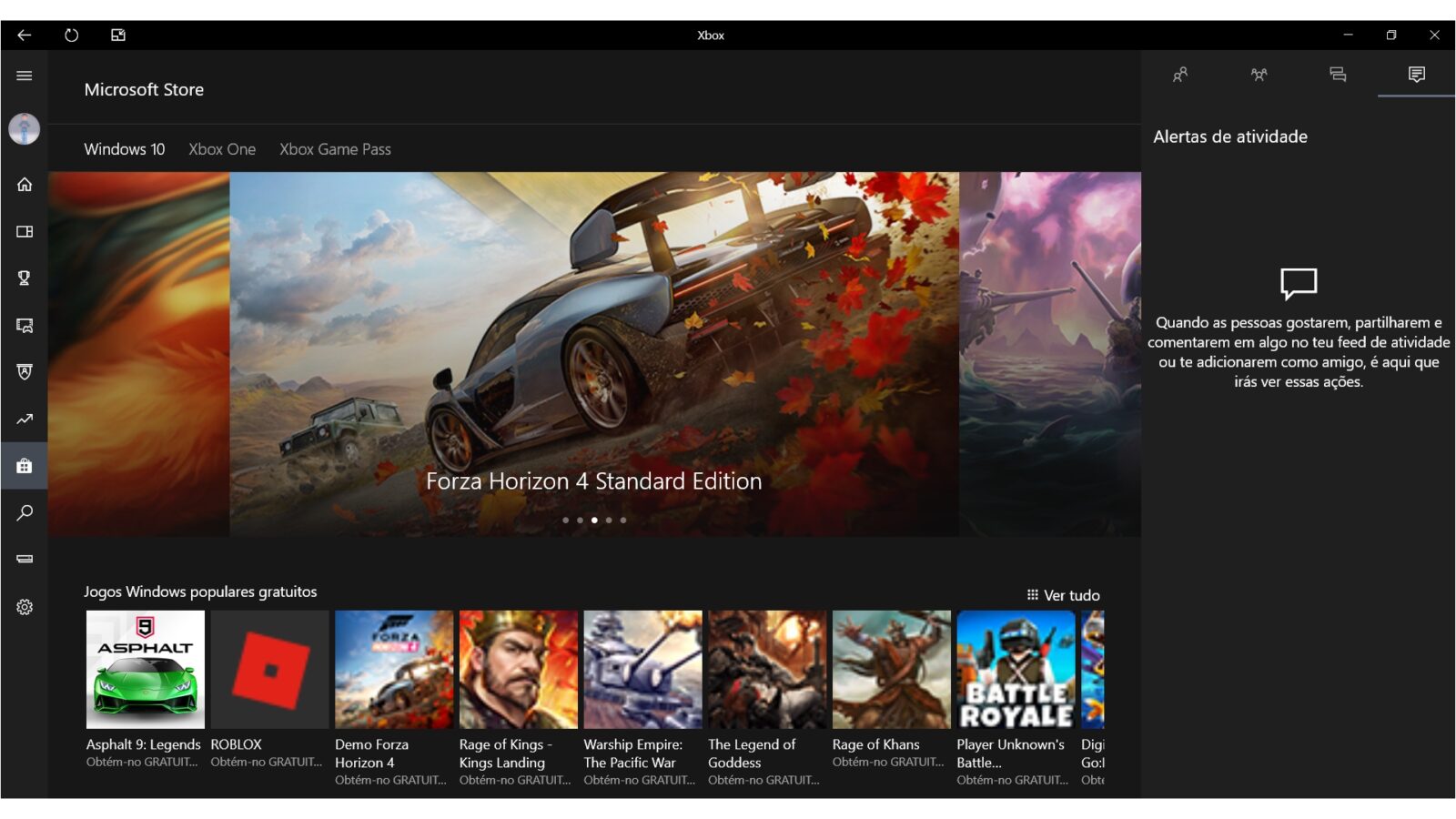Image resolution: width=1456 pixels, height=819 pixels.
Task: Open the Parties panel icon
Action: 1259,75
